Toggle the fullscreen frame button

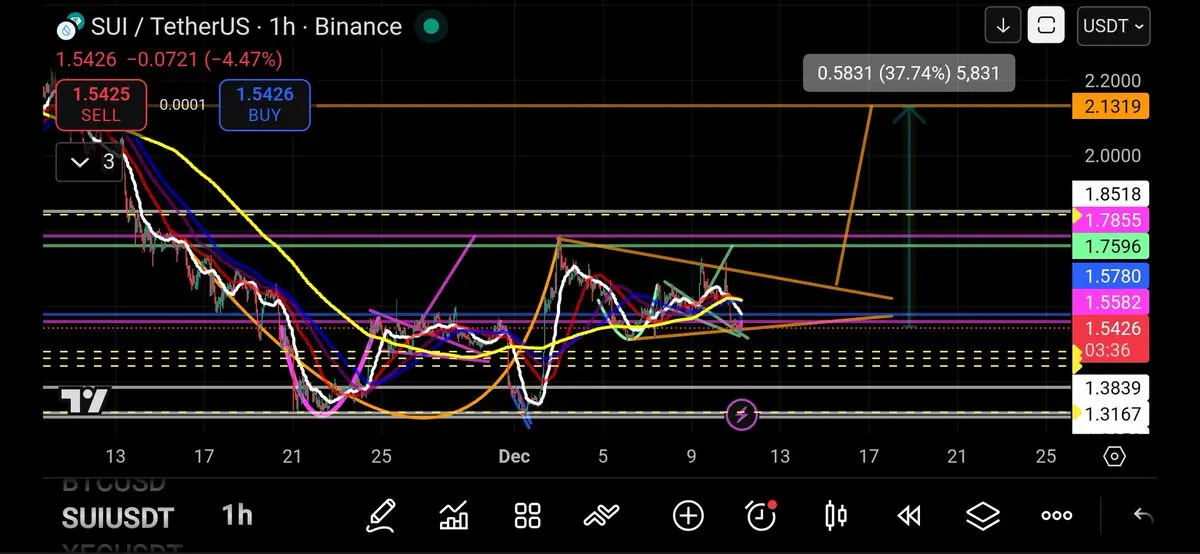pyautogui.click(x=1046, y=26)
